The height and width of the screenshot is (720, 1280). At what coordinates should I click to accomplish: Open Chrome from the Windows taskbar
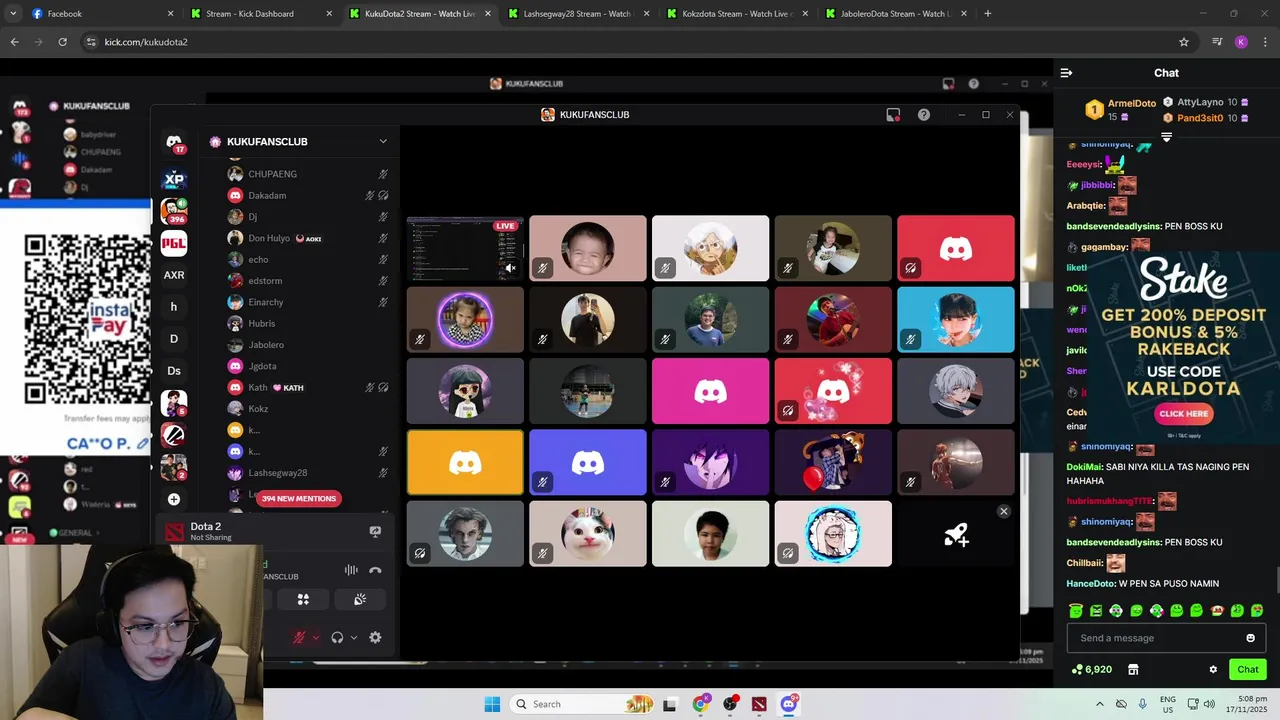(x=700, y=704)
